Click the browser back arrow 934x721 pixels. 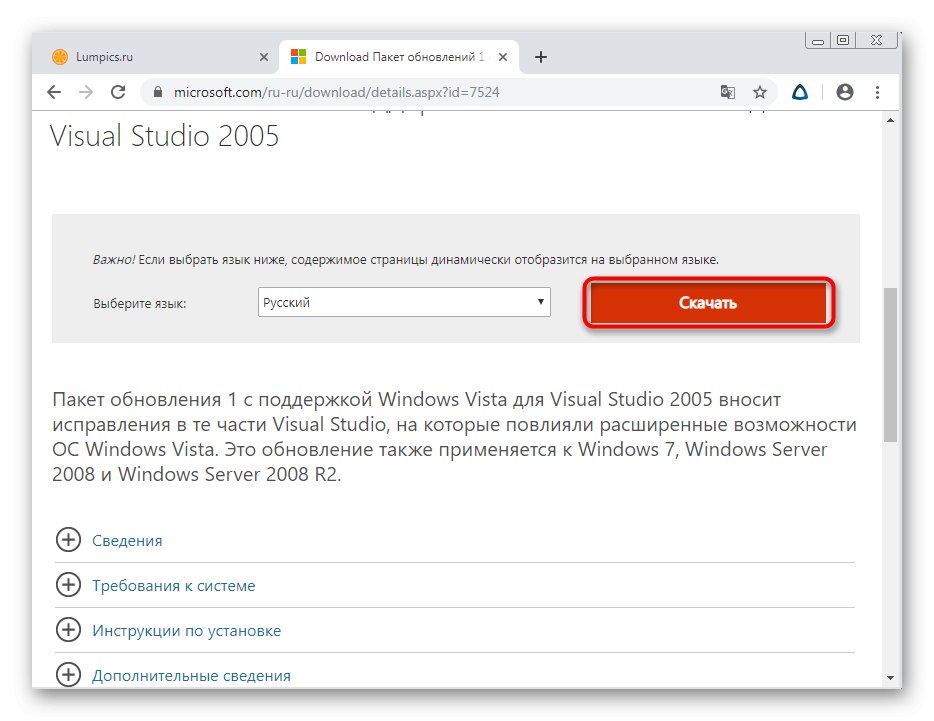click(54, 92)
